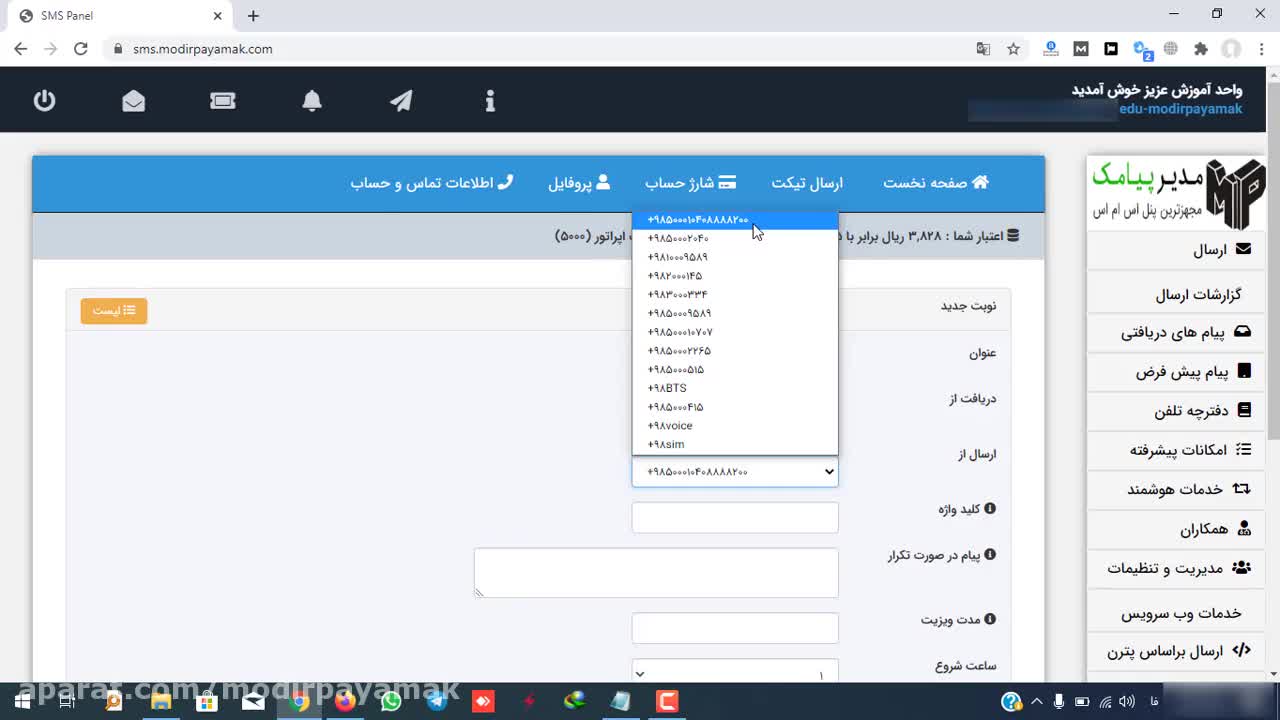Click the کلید واژه text field
Image resolution: width=1280 pixels, height=720 pixels.
click(735, 517)
